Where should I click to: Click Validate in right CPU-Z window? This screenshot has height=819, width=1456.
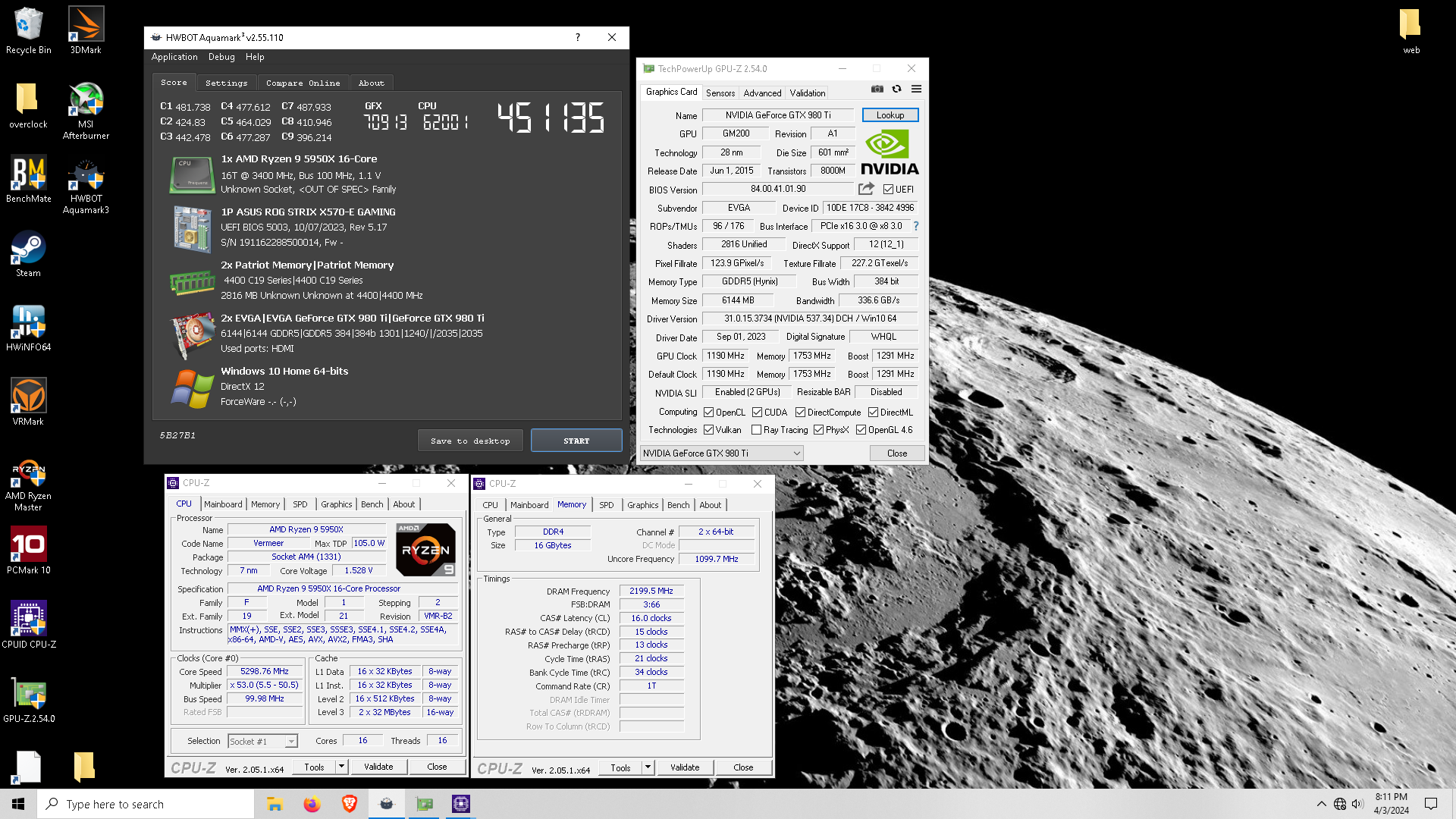point(685,767)
